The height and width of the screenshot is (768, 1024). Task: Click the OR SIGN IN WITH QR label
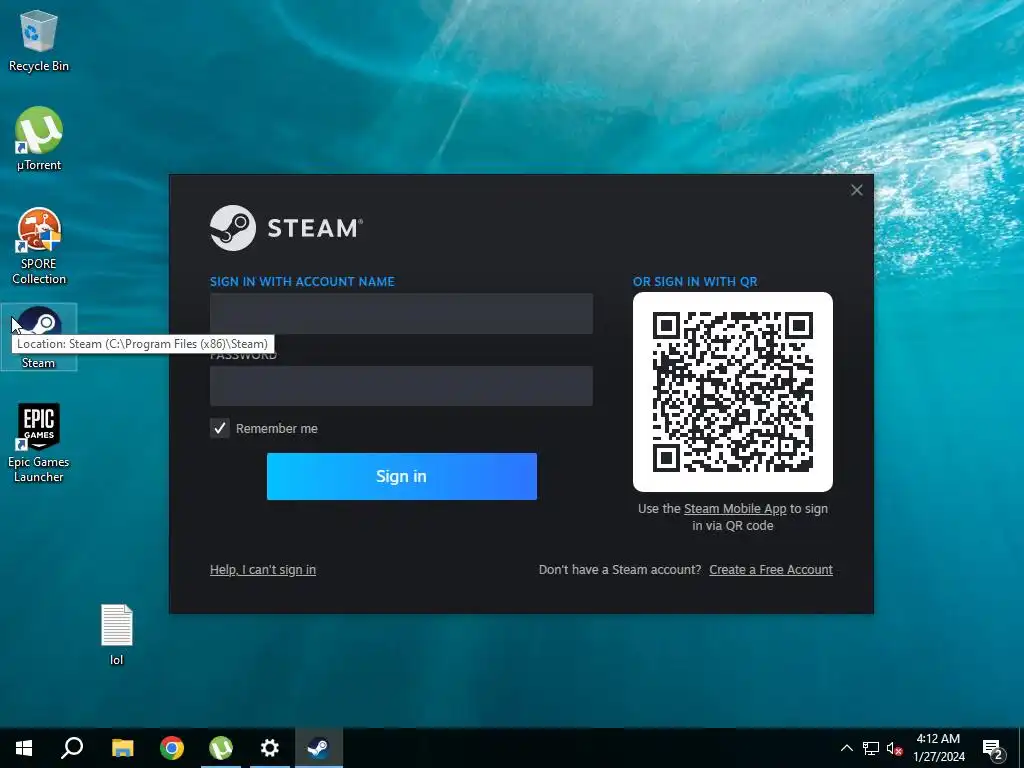[695, 281]
